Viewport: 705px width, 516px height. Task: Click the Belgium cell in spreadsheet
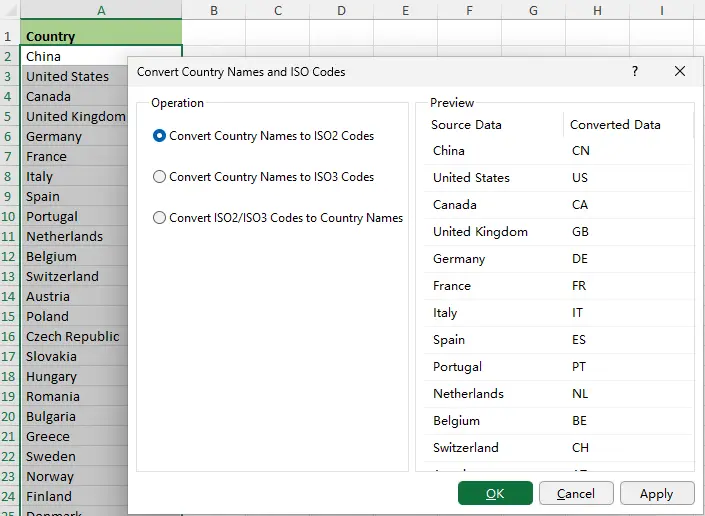click(x=74, y=256)
